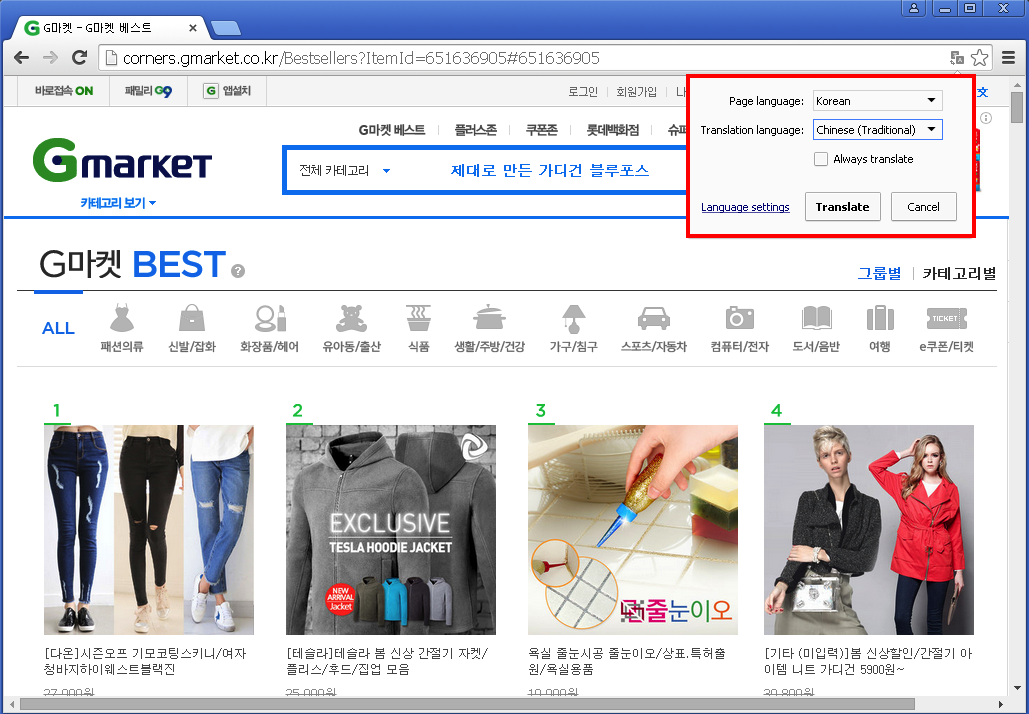Expand the 전체 카테고리 search dropdown

click(345, 171)
